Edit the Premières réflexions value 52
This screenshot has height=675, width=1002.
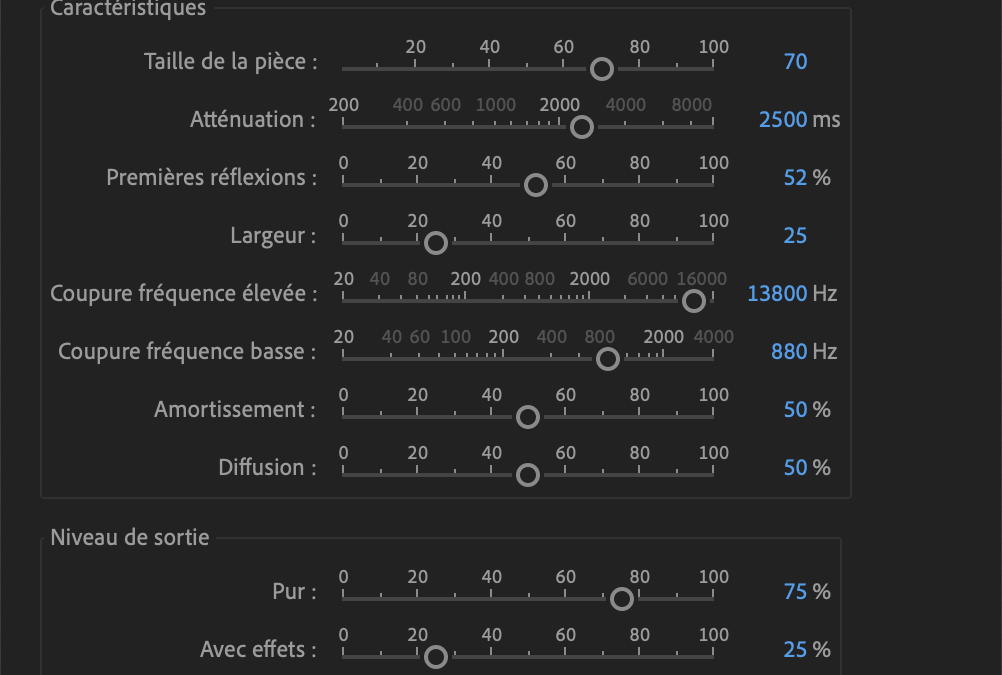tap(796, 178)
